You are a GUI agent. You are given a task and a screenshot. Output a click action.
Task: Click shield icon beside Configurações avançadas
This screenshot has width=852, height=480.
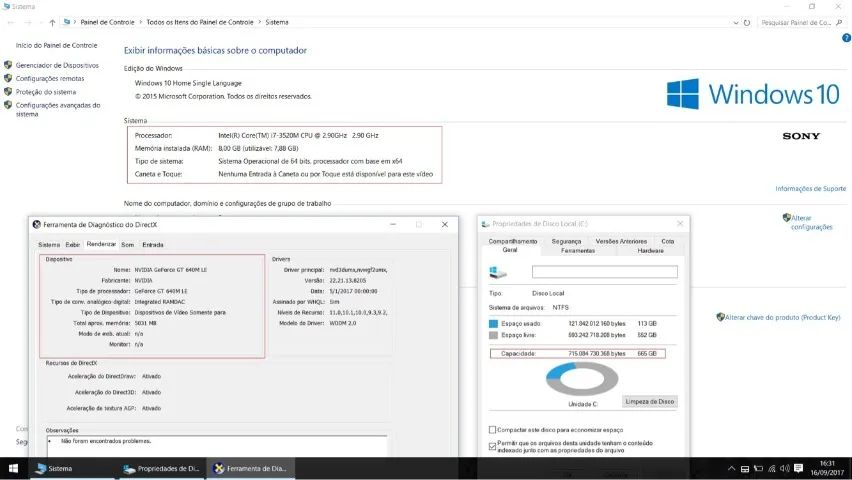click(x=8, y=105)
